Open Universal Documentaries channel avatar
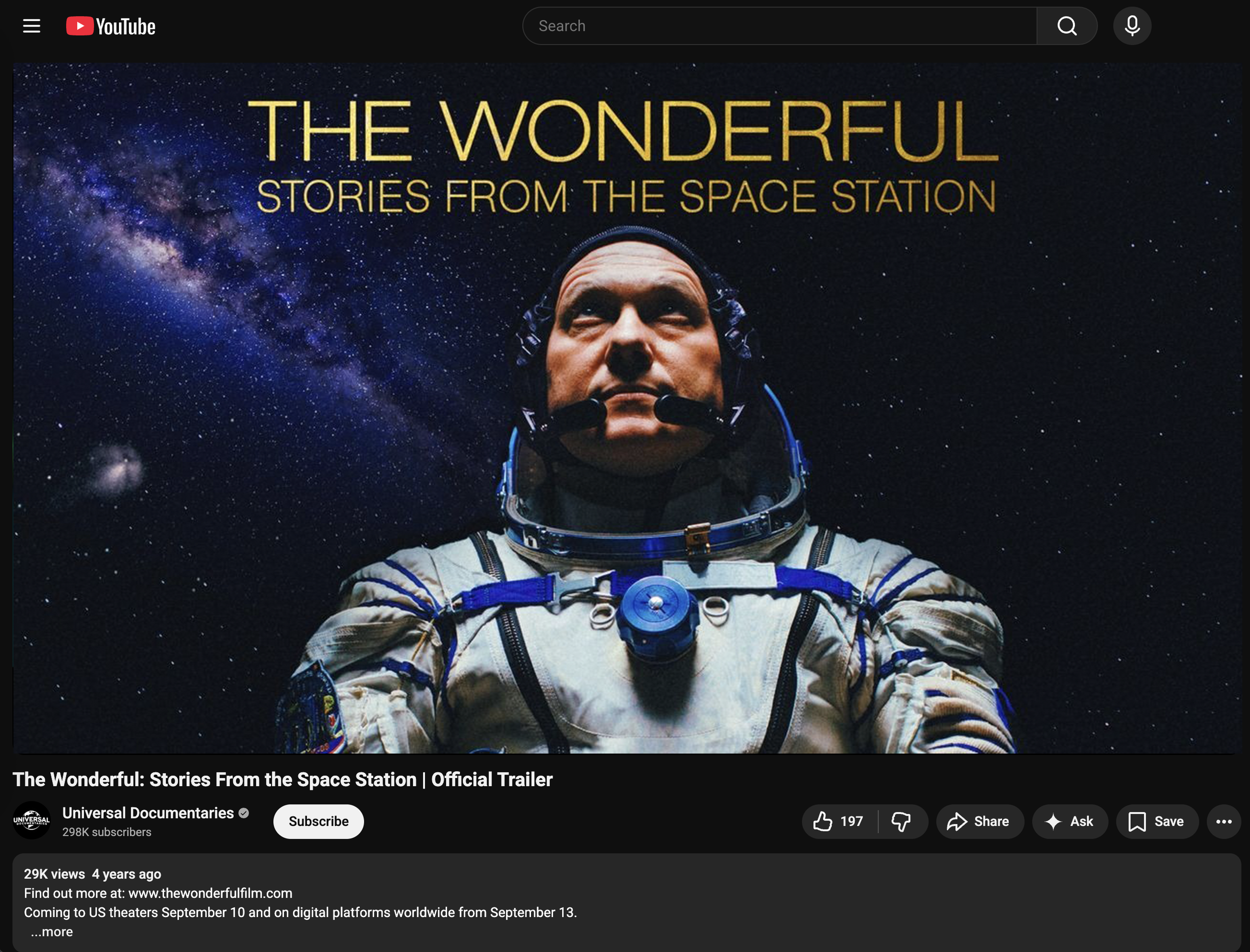 (x=31, y=820)
